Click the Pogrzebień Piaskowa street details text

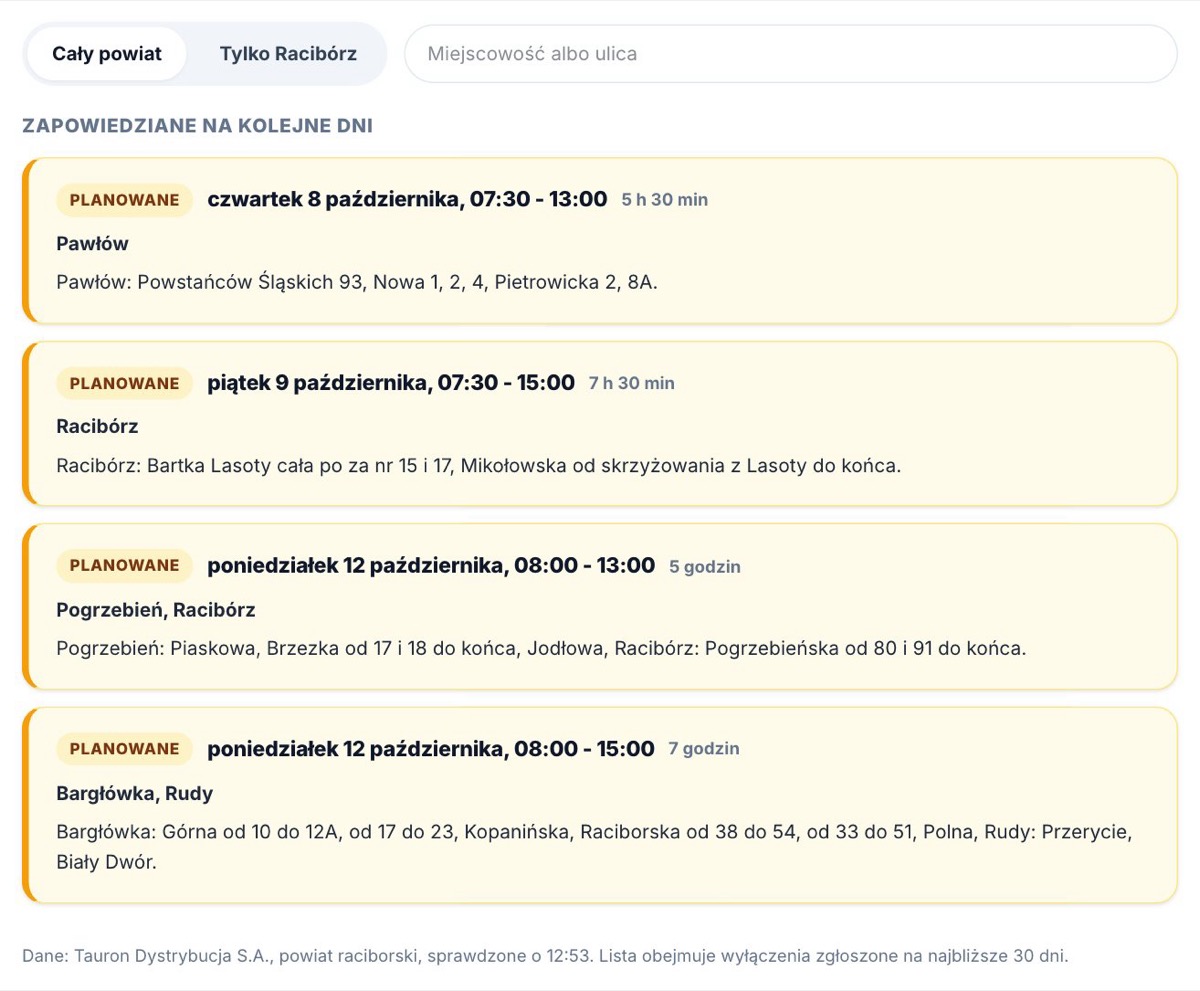[x=541, y=648]
